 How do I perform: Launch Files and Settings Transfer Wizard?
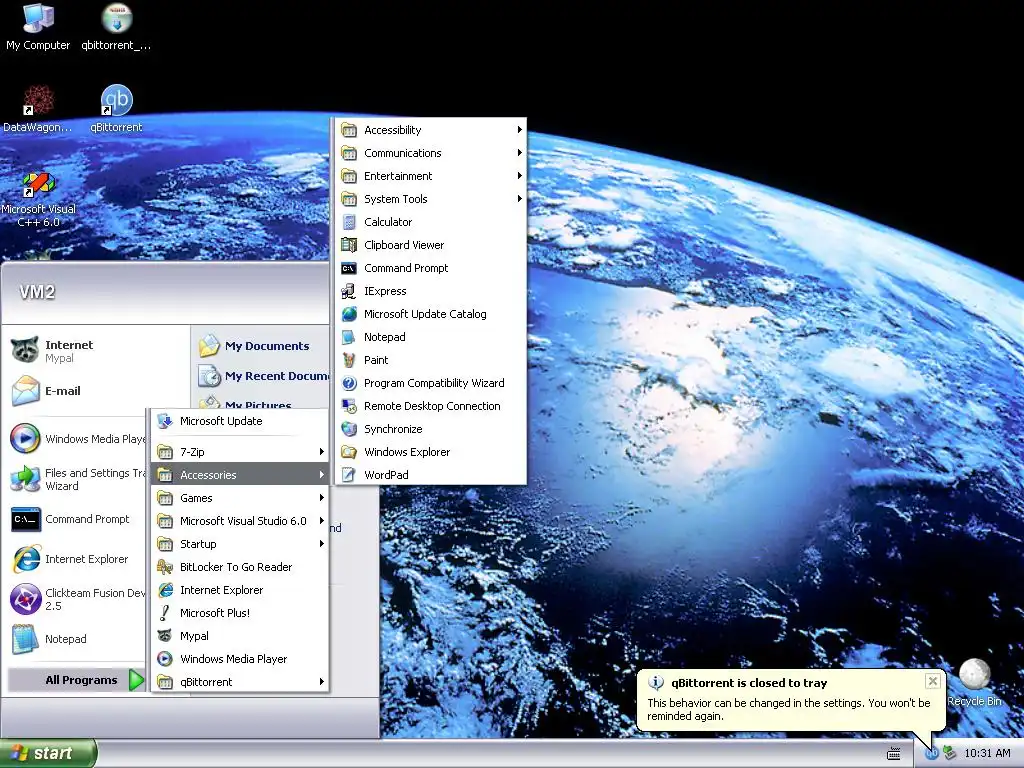point(77,479)
